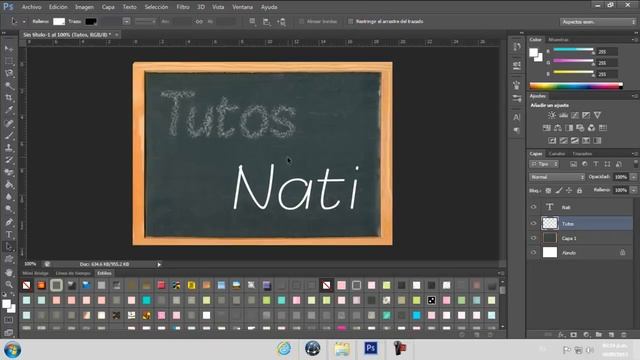
Task: Toggle layer filtering switch on
Action: (636, 164)
